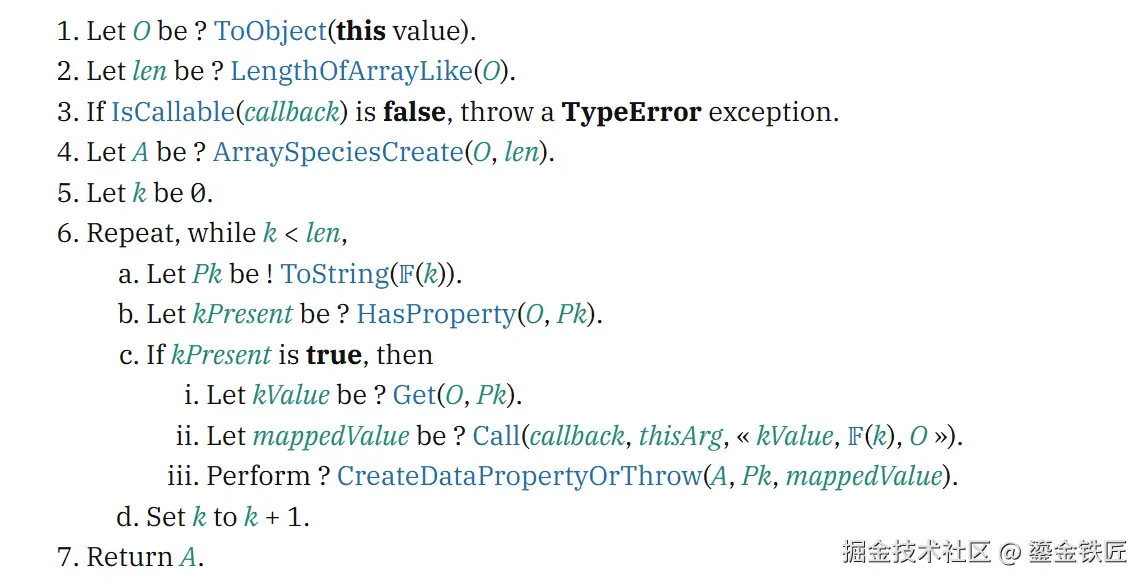Select the kPresent variable in step 6b
This screenshot has height=584, width=1146.
[243, 314]
